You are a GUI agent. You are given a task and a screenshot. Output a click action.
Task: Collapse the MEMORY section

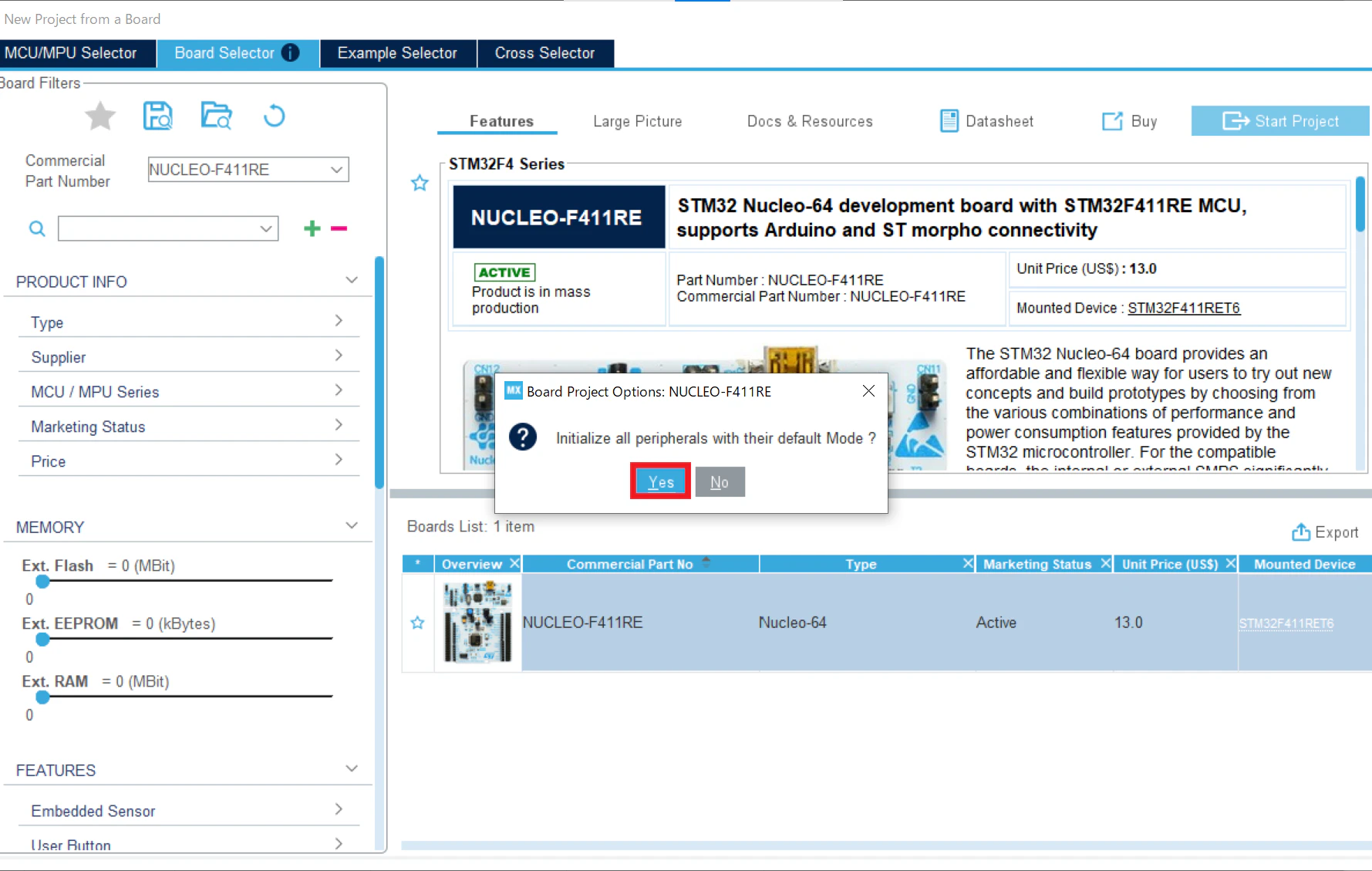[352, 525]
